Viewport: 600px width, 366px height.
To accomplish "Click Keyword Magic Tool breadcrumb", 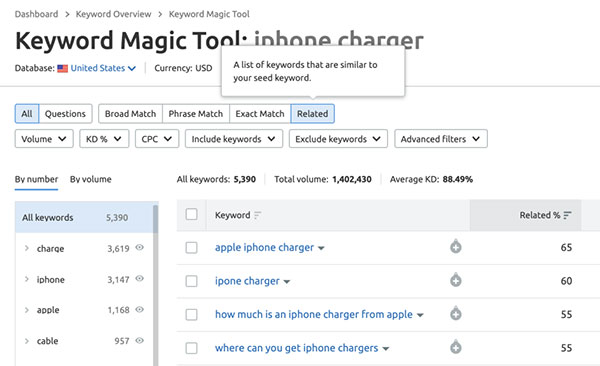I will [209, 14].
